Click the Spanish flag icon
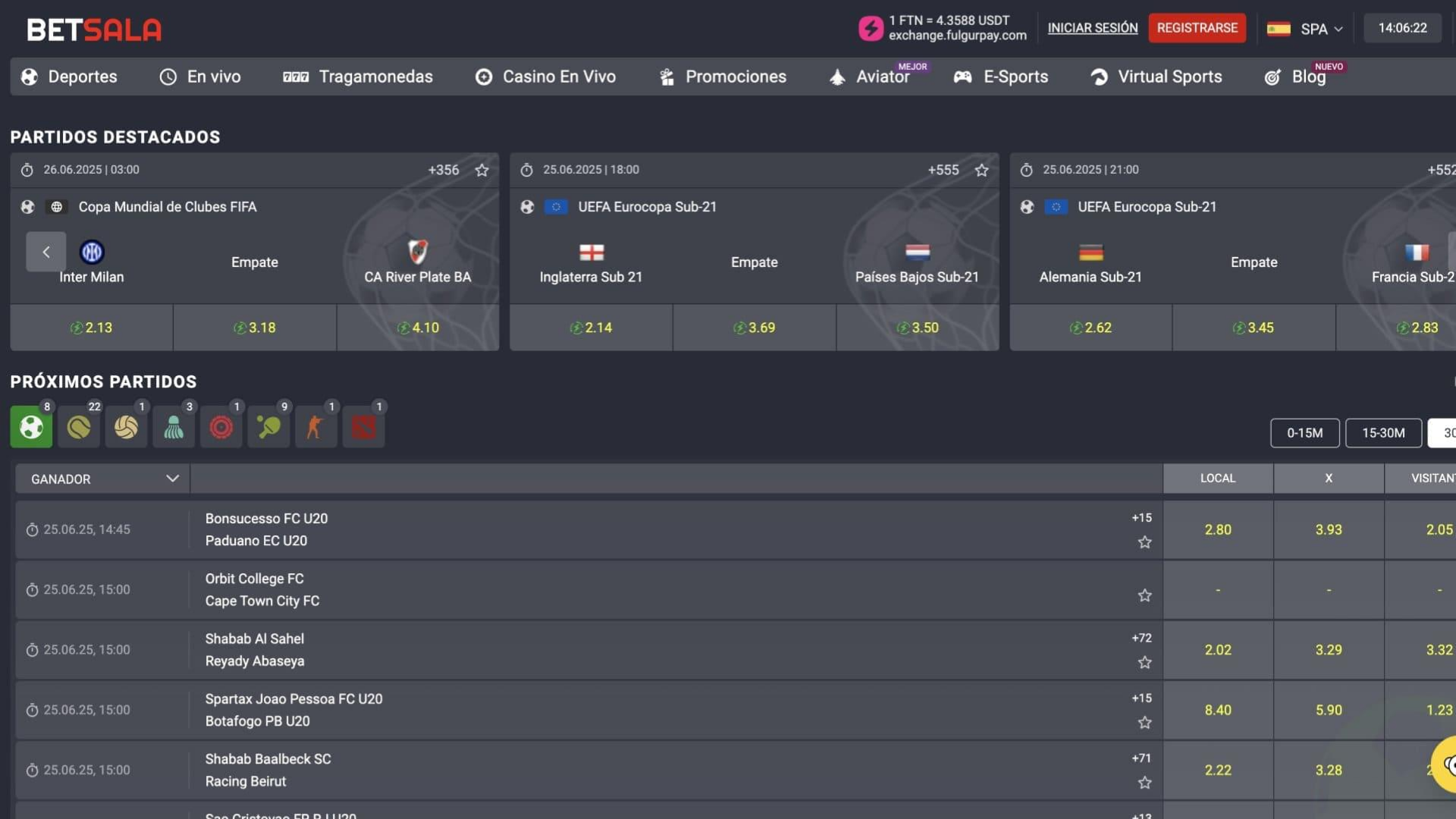The width and height of the screenshot is (1456, 819). [1279, 29]
